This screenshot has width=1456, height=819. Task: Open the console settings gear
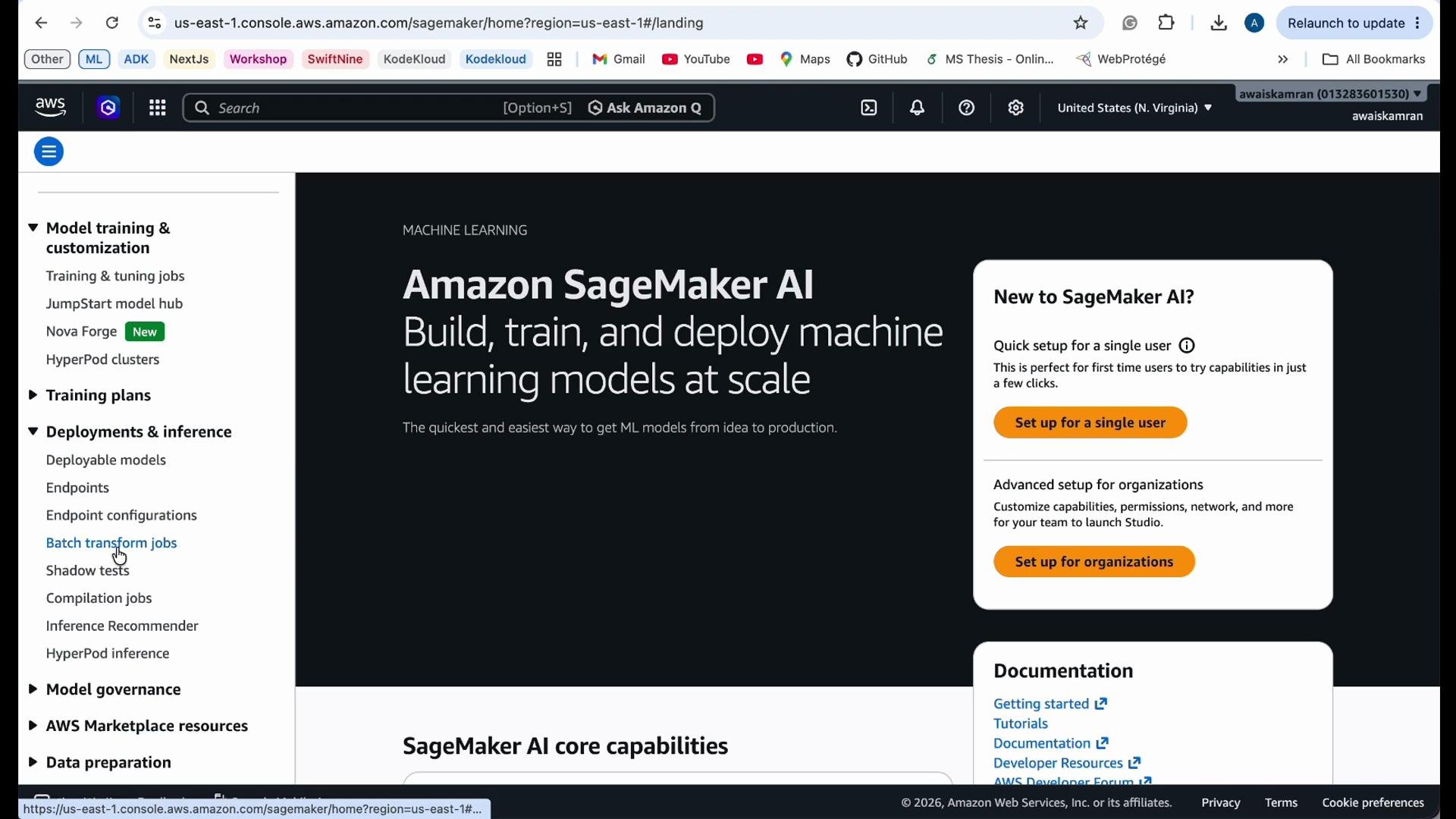pyautogui.click(x=1017, y=108)
